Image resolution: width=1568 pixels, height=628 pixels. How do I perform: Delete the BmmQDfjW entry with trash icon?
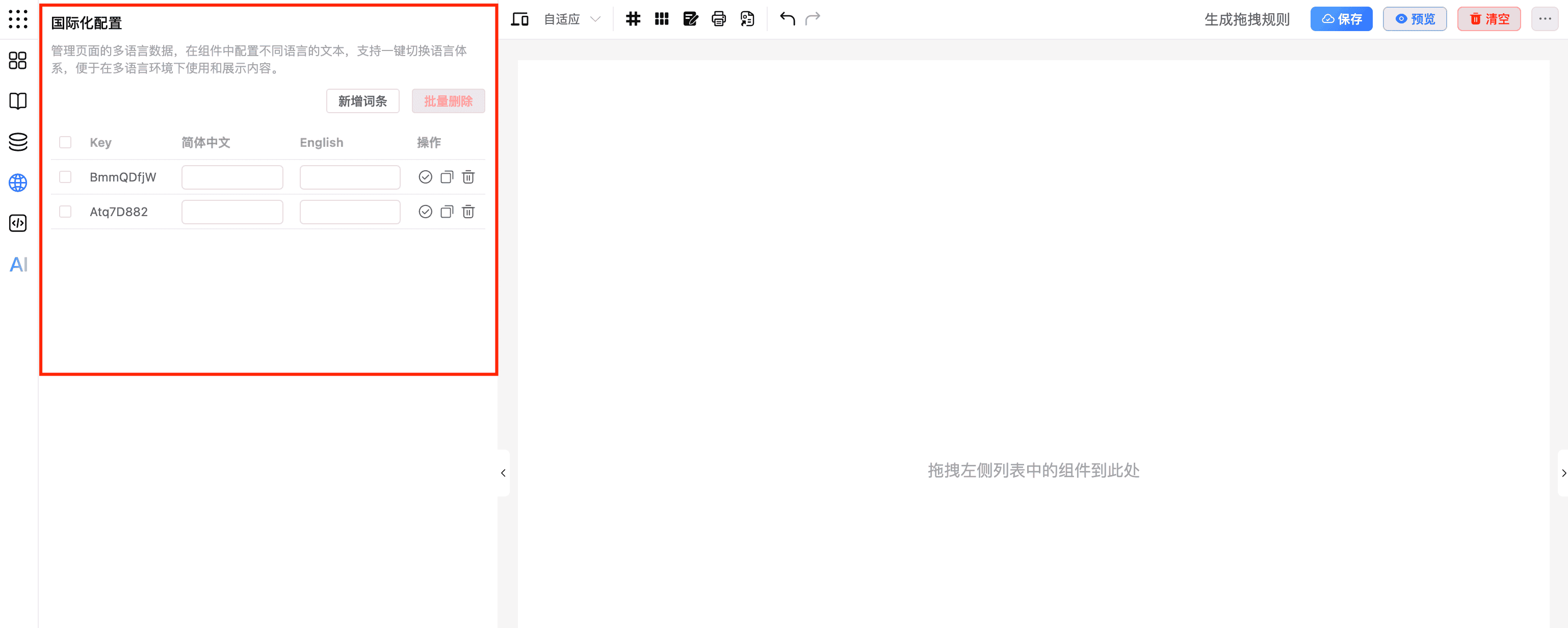(x=468, y=177)
